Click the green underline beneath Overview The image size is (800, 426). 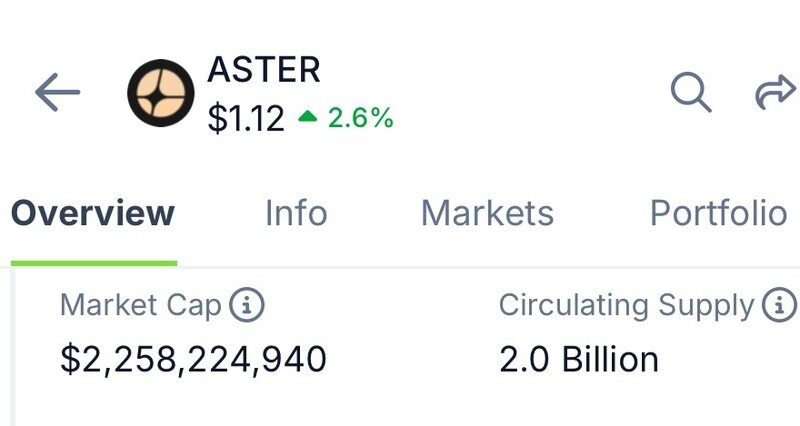pyautogui.click(x=93, y=263)
